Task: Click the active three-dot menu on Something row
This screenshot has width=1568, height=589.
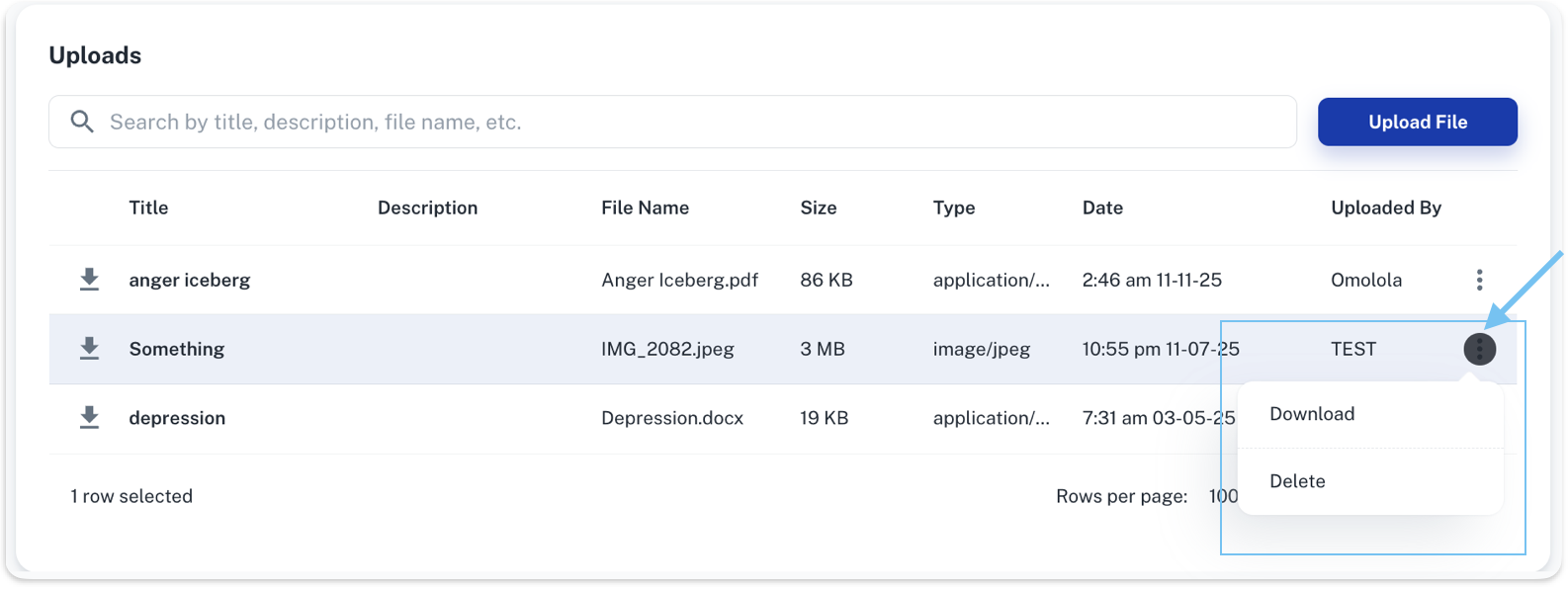Action: click(x=1479, y=349)
